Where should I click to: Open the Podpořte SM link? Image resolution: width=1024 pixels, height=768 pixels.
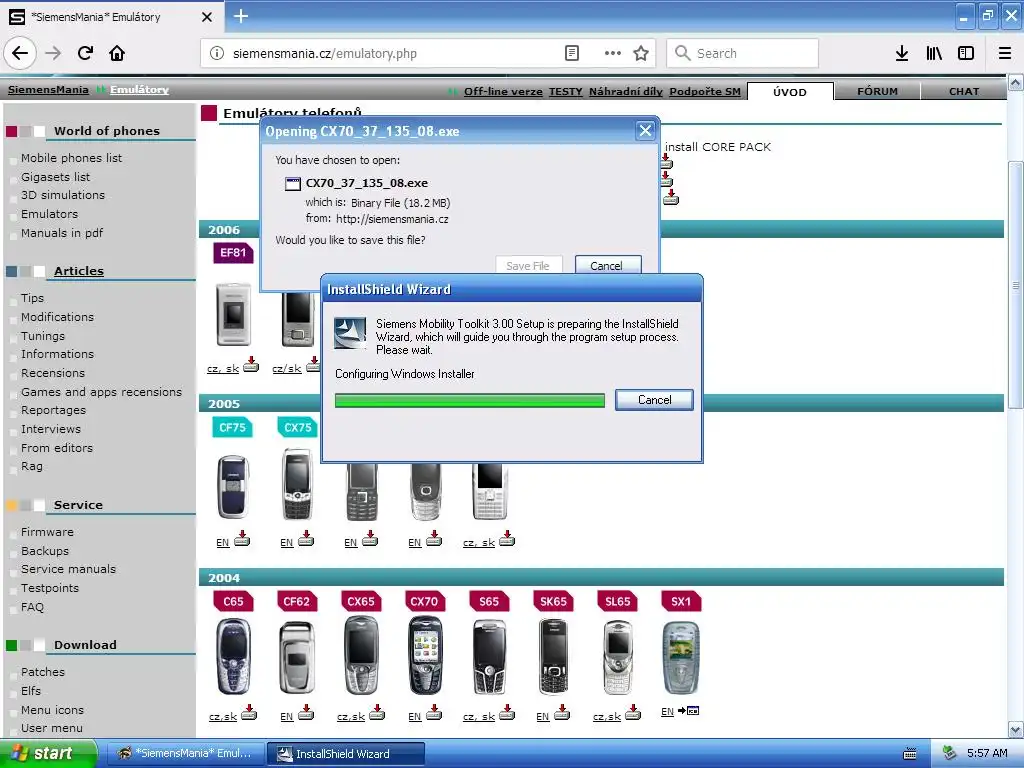point(705,91)
